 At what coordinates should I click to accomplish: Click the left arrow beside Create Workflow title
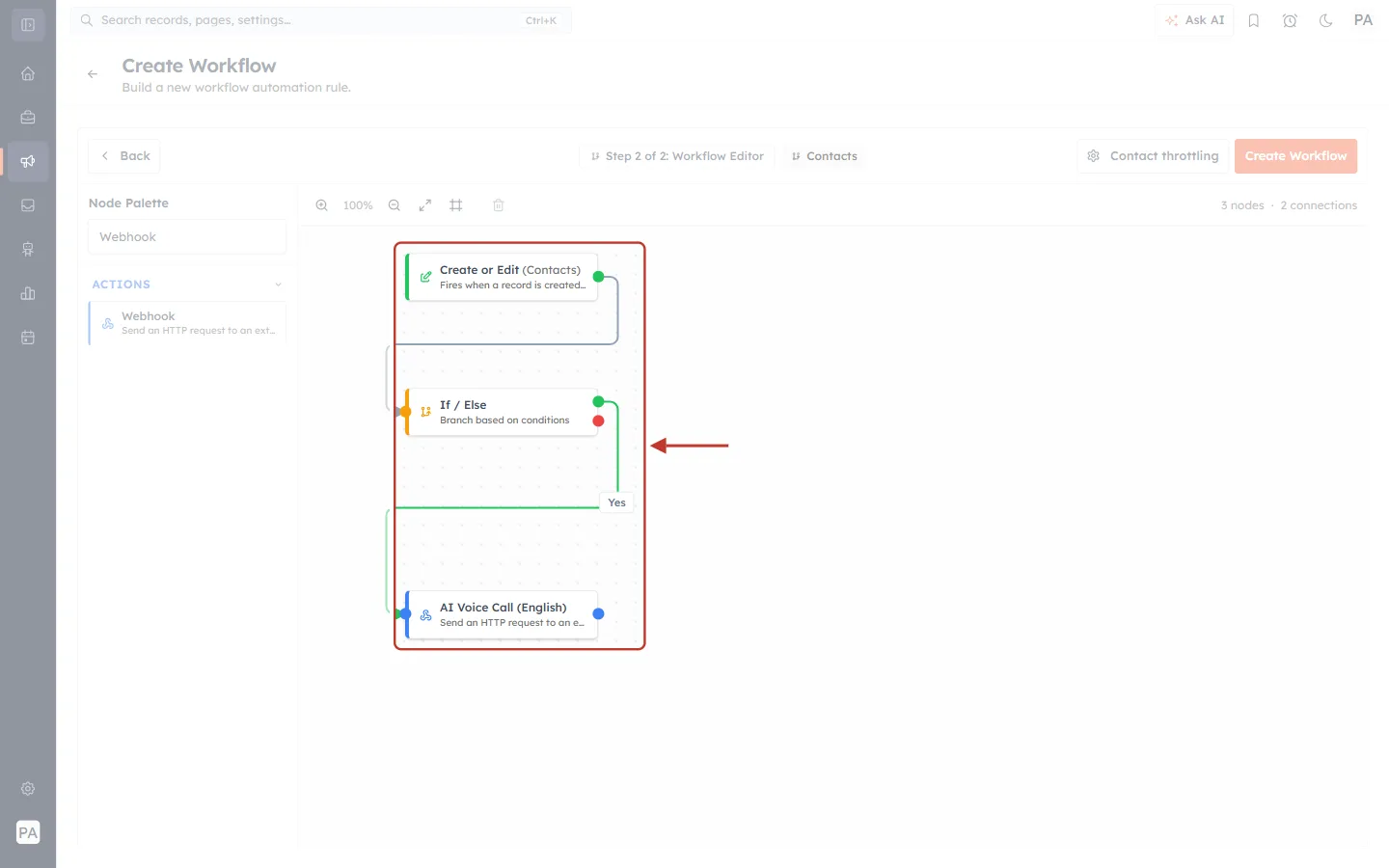(93, 74)
